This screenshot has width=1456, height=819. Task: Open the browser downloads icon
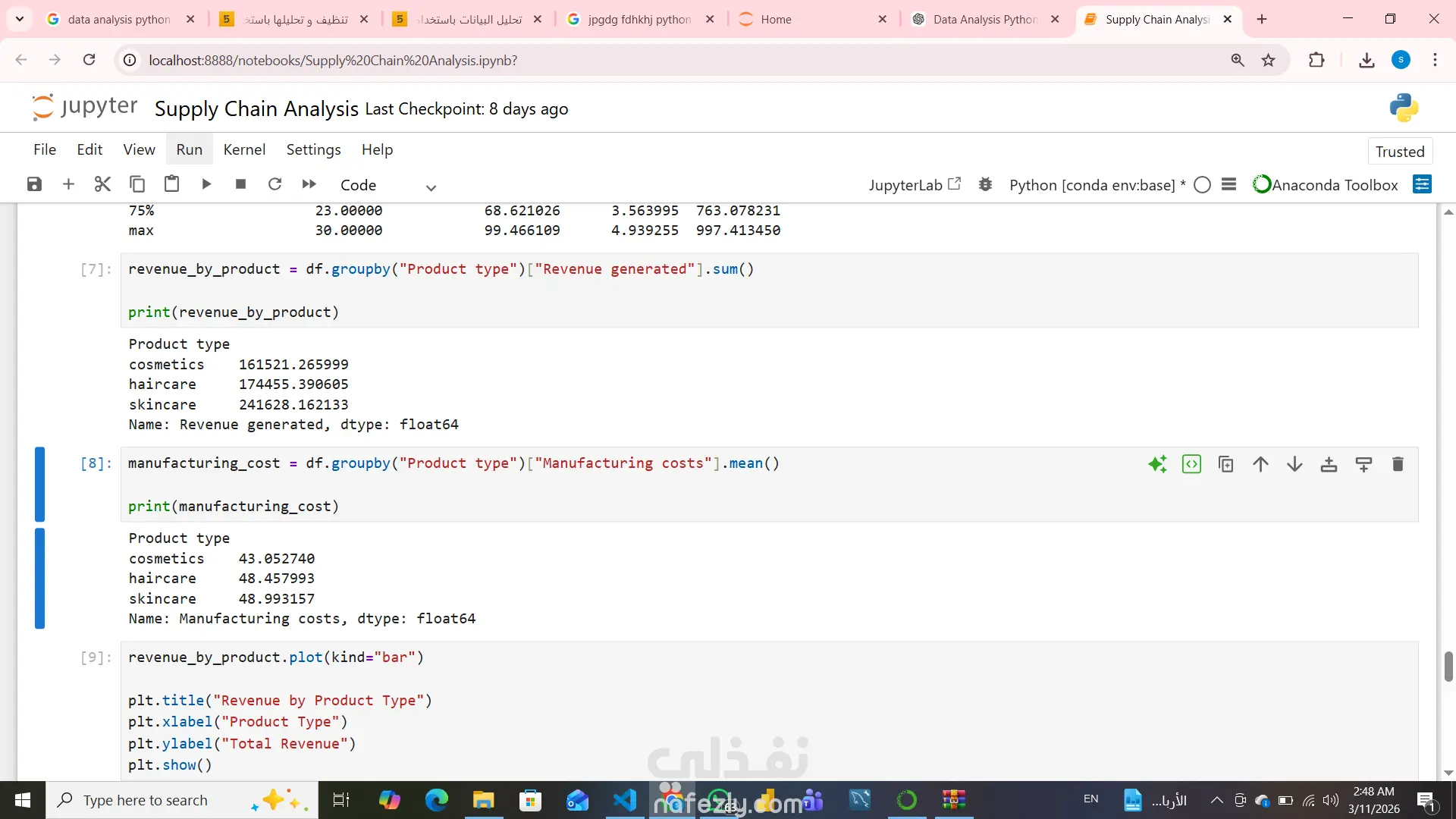tap(1367, 60)
